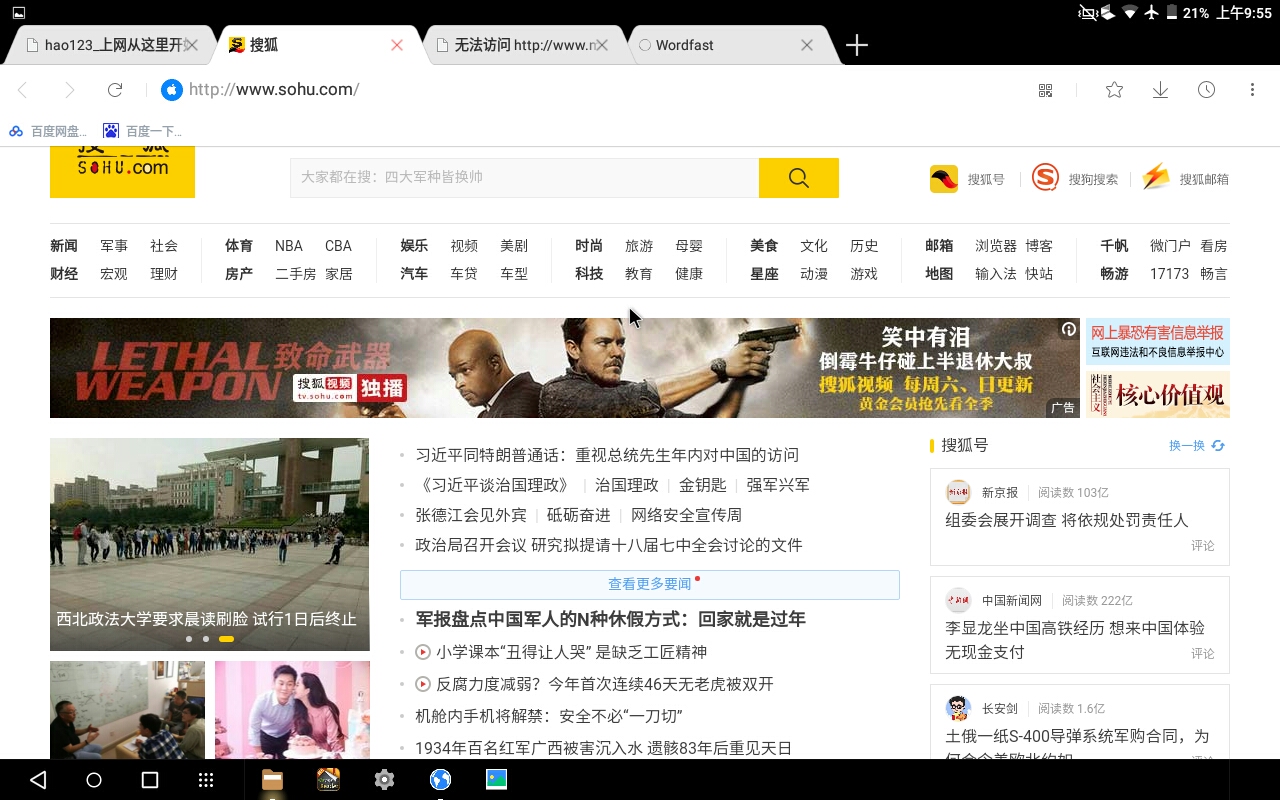
Task: Open the three-dot browser menu
Action: [x=1252, y=90]
